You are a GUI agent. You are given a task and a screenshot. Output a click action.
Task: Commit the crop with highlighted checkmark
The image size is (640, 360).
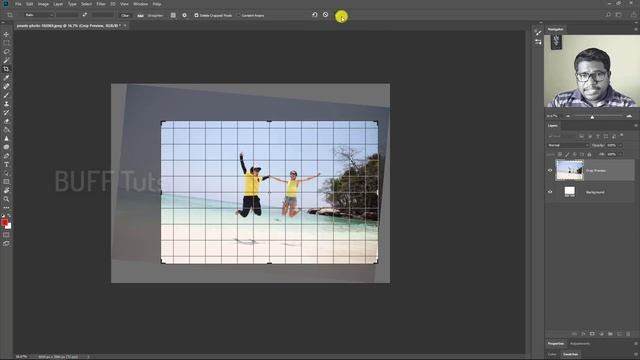click(341, 17)
